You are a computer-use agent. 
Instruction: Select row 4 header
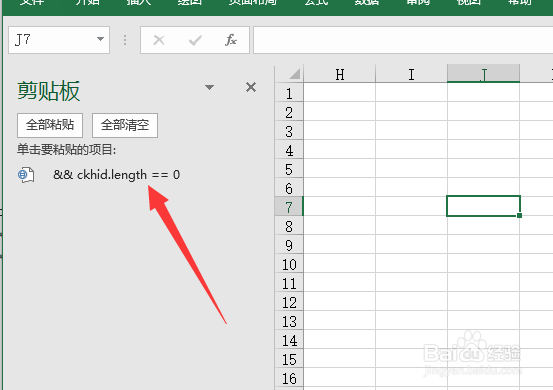tap(289, 151)
